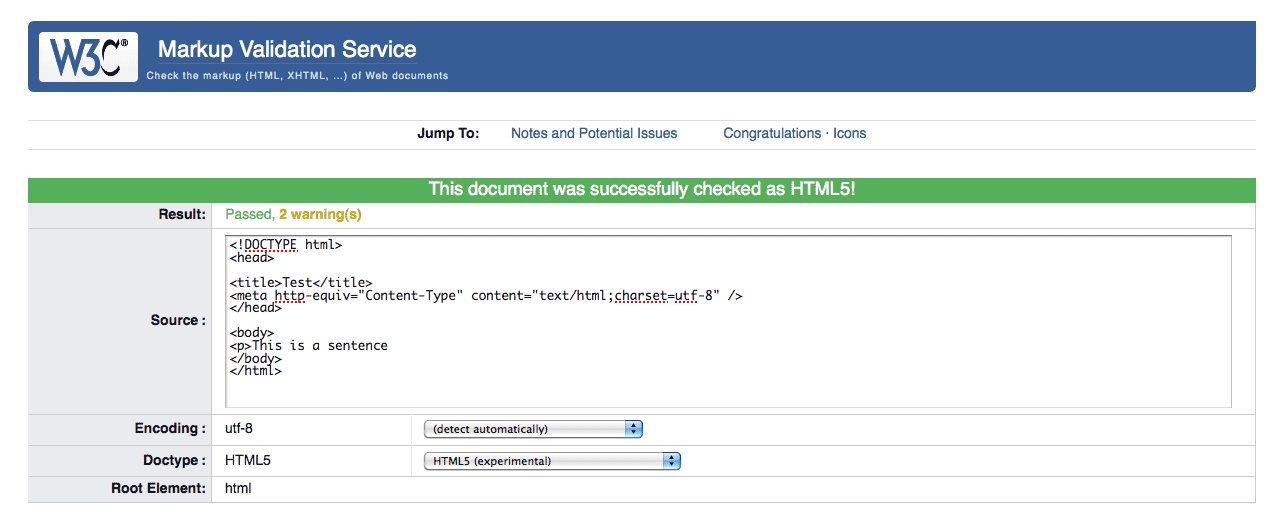Click the "Root Element:" row label
The height and width of the screenshot is (512, 1284).
point(159,489)
